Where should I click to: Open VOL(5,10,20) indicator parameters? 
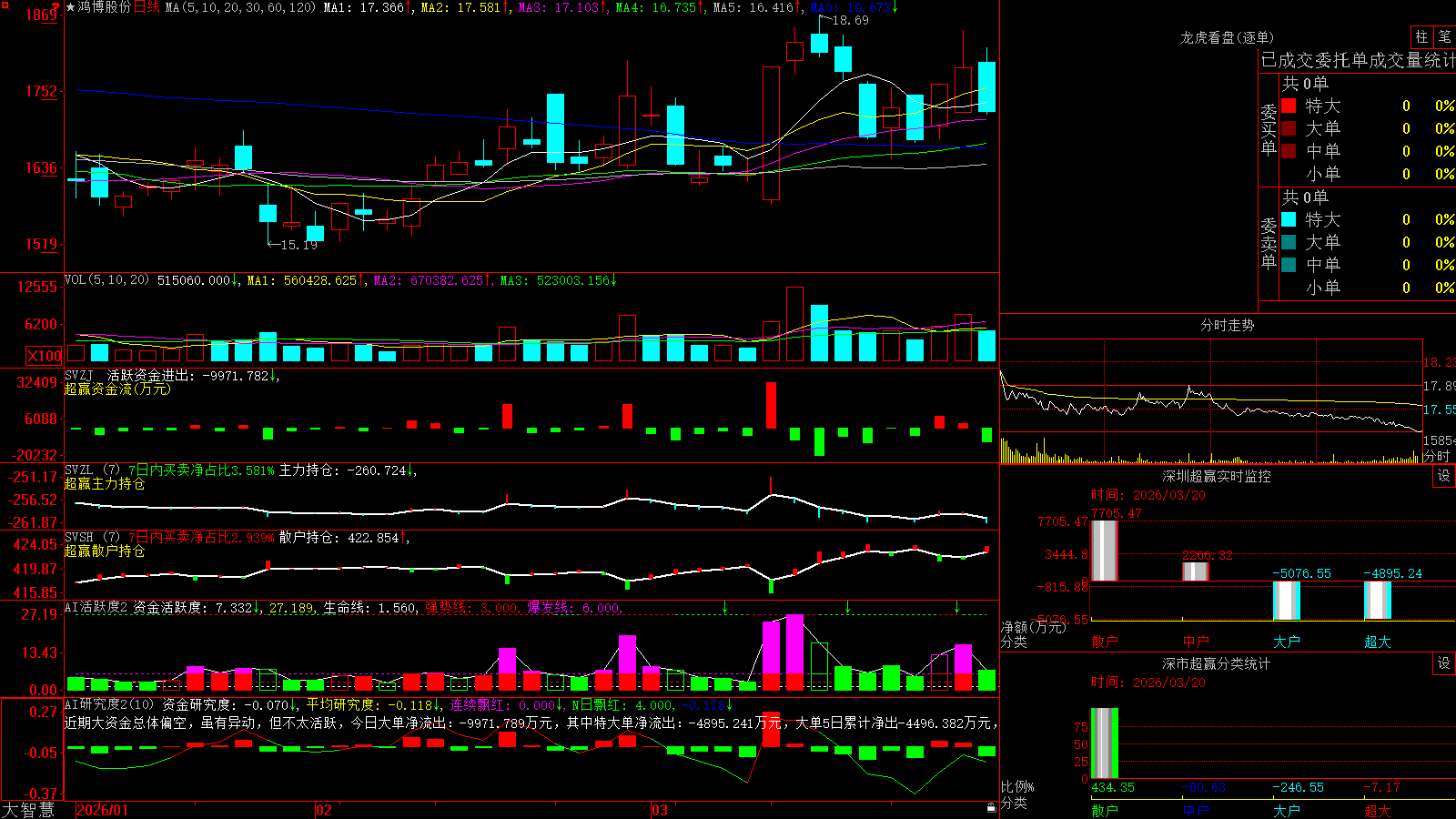107,280
